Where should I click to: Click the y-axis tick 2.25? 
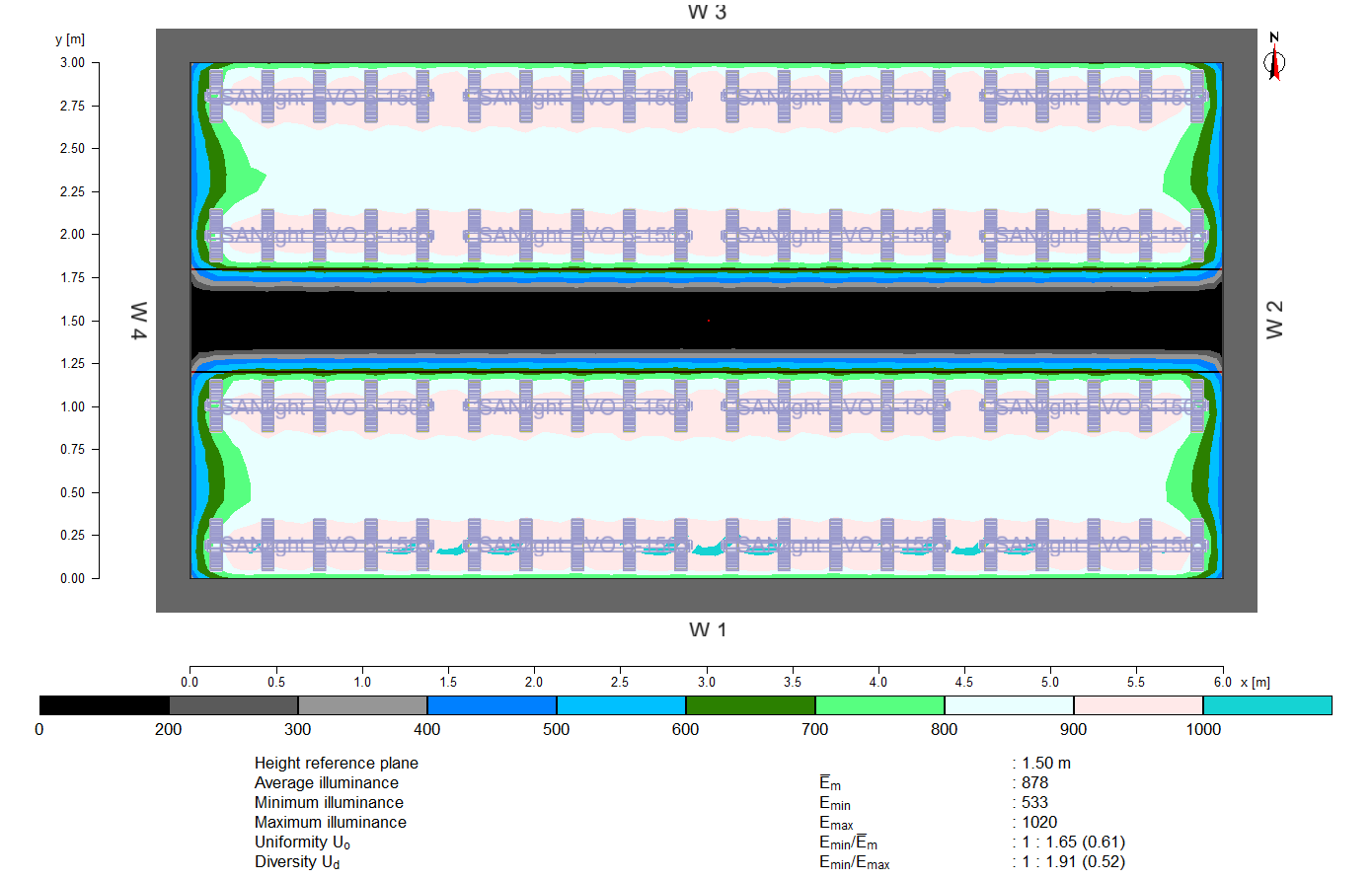tap(73, 191)
